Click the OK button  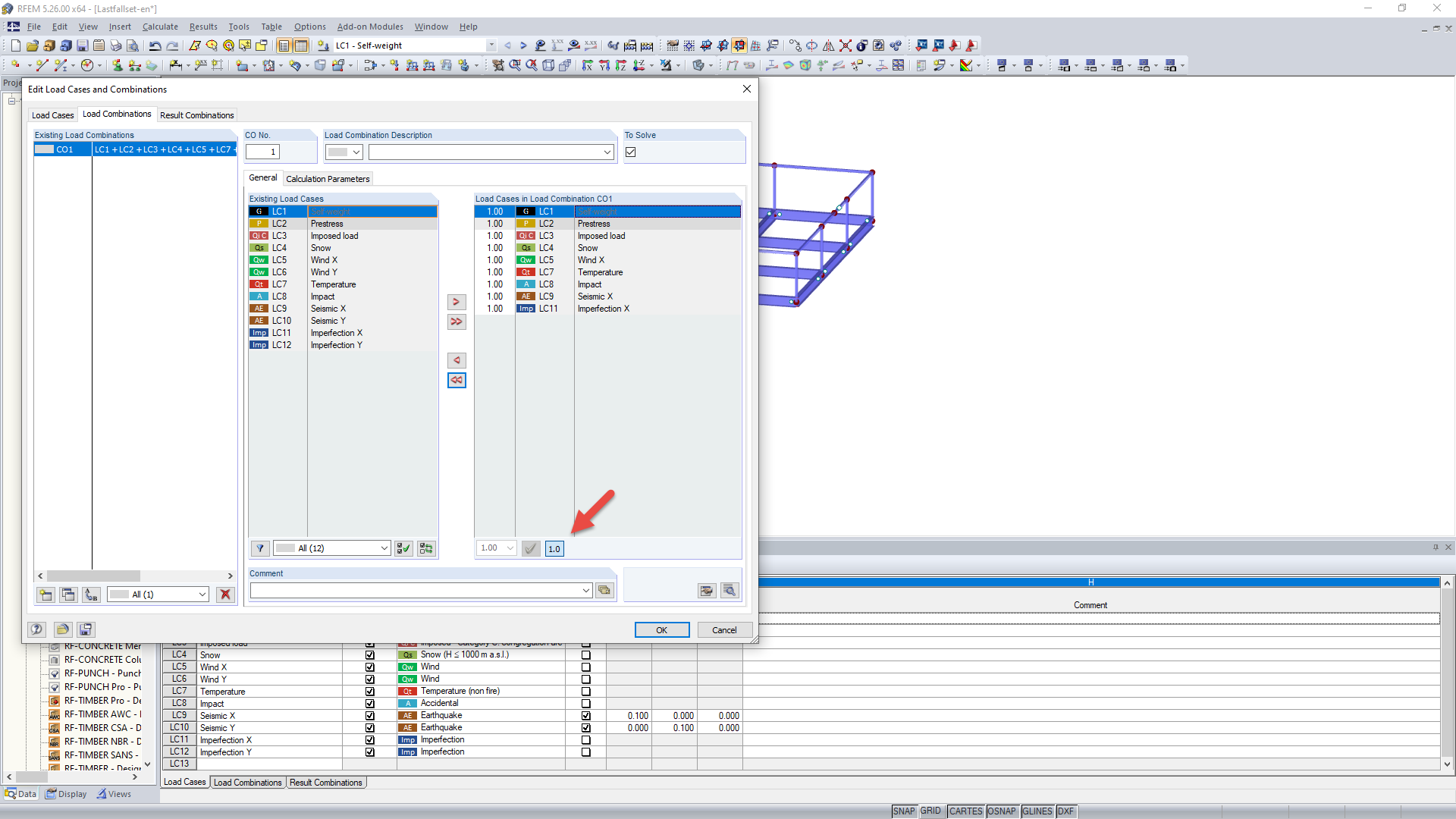[x=661, y=630]
